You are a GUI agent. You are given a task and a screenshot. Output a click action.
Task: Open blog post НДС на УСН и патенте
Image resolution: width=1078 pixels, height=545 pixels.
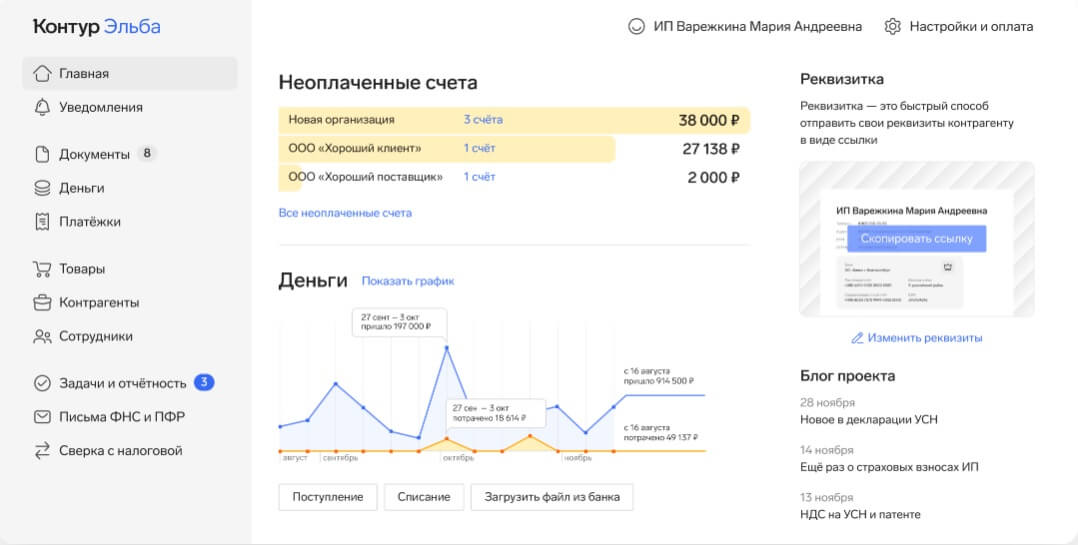tap(860, 515)
